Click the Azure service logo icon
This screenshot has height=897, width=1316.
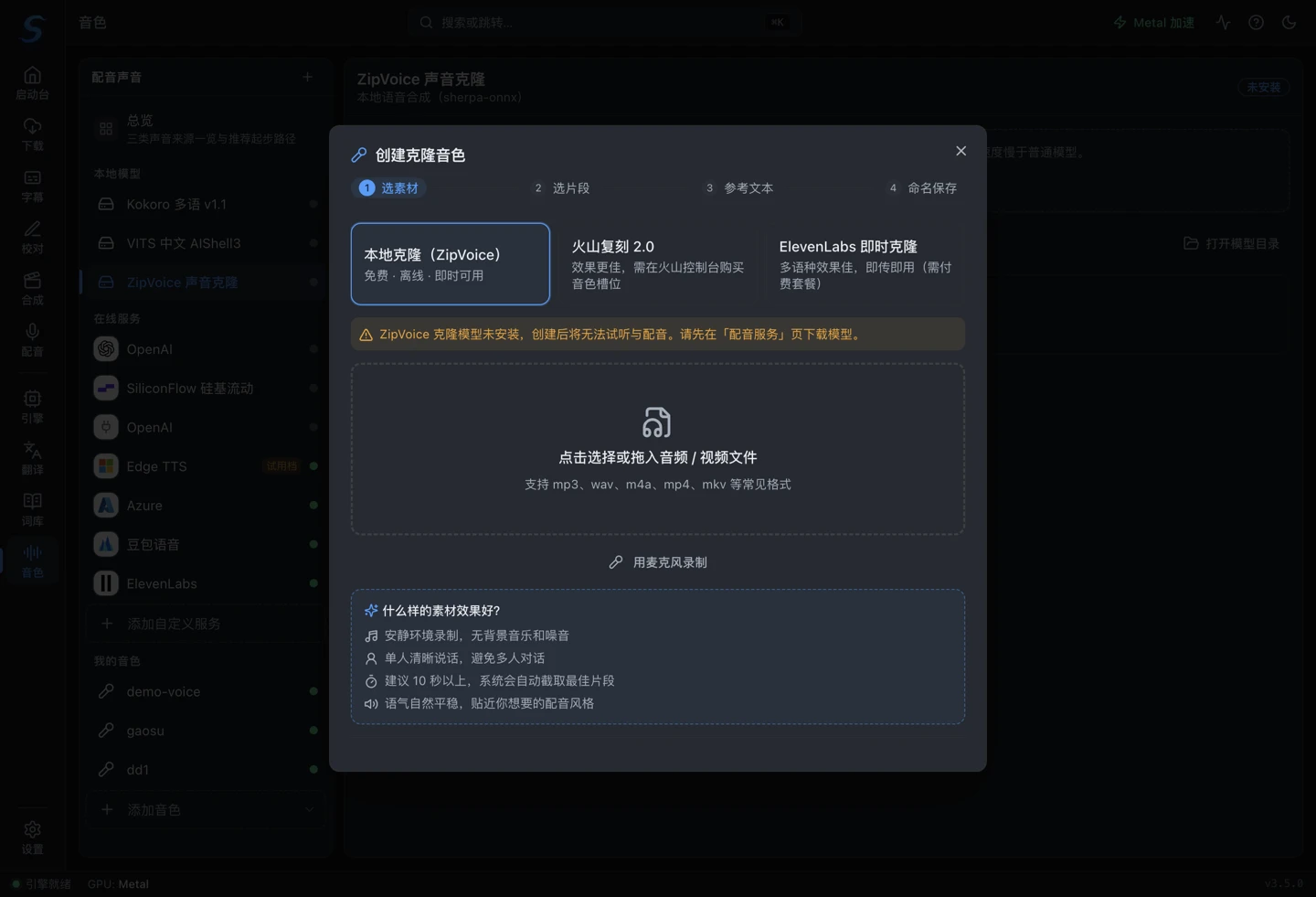coord(106,505)
